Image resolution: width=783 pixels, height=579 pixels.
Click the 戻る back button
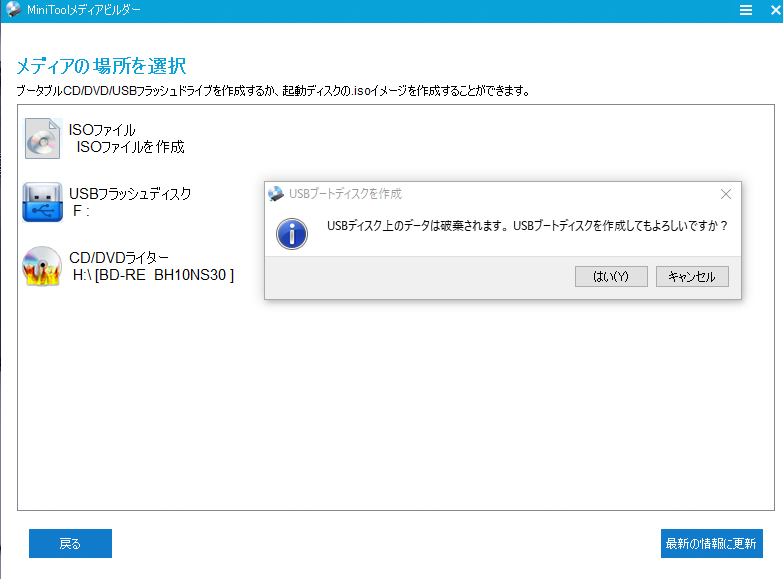tap(70, 543)
